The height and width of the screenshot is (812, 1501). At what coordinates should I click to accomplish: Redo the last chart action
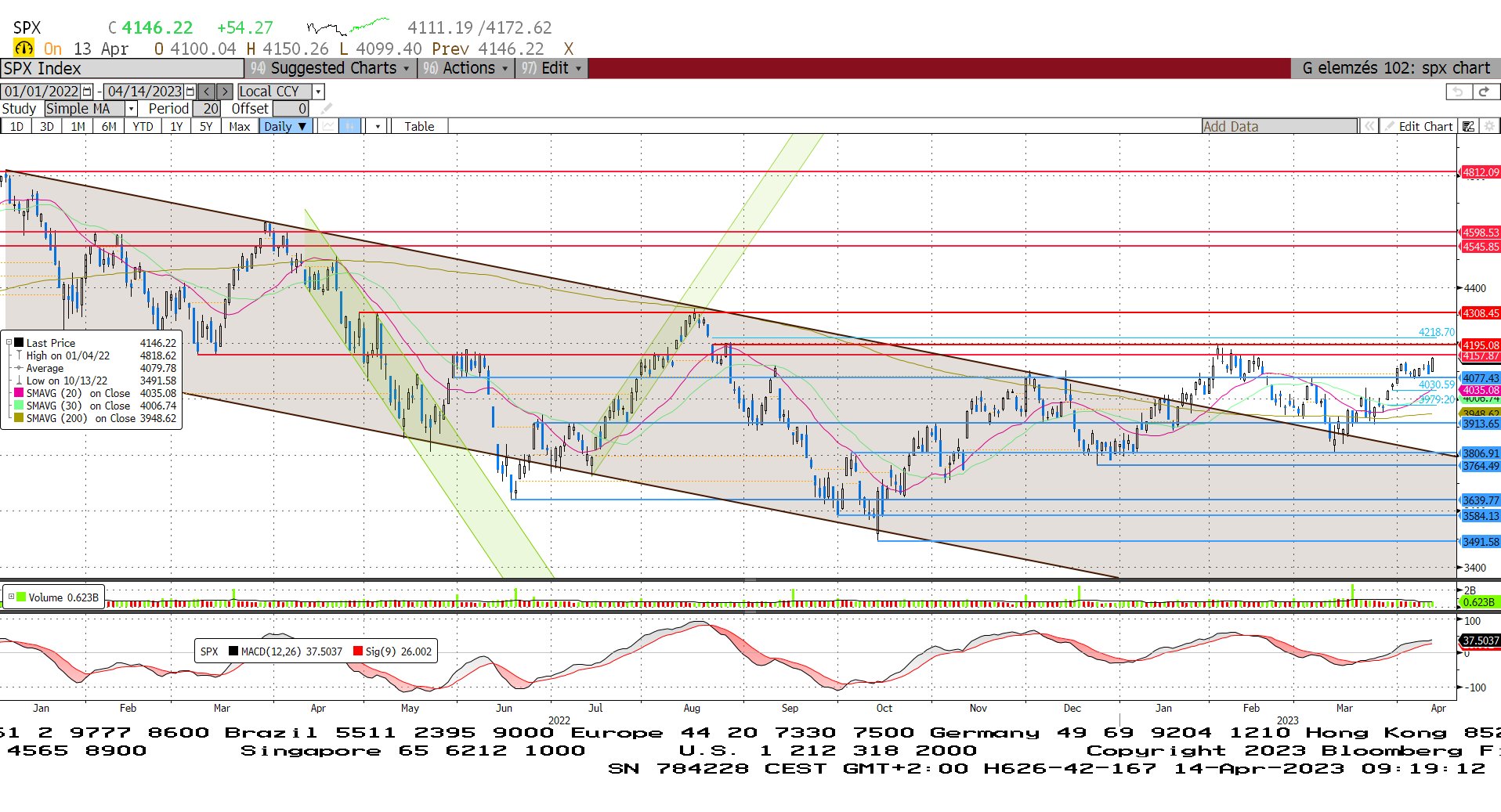1484,92
